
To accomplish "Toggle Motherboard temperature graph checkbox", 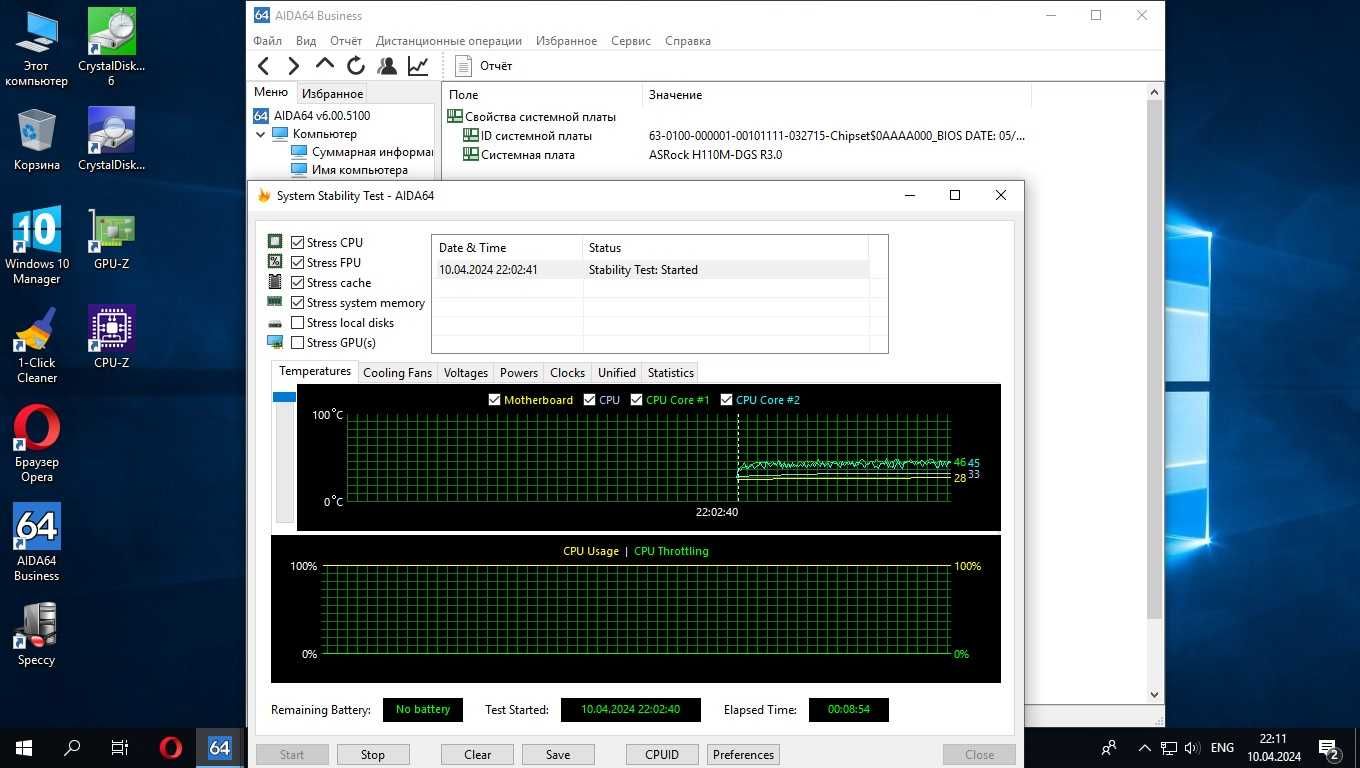I will pos(494,399).
